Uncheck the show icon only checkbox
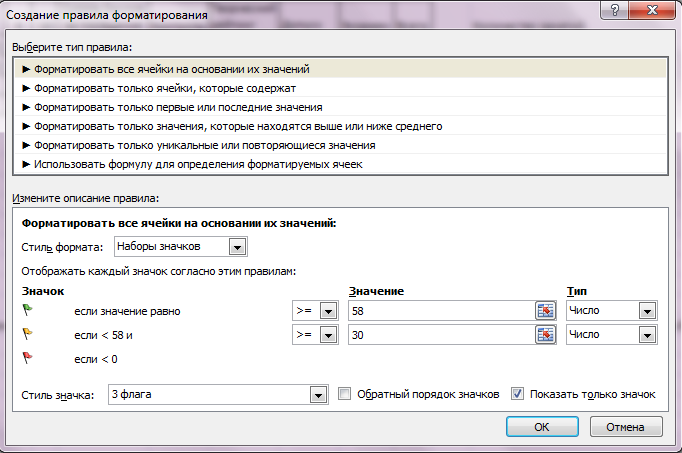 pyautogui.click(x=517, y=394)
